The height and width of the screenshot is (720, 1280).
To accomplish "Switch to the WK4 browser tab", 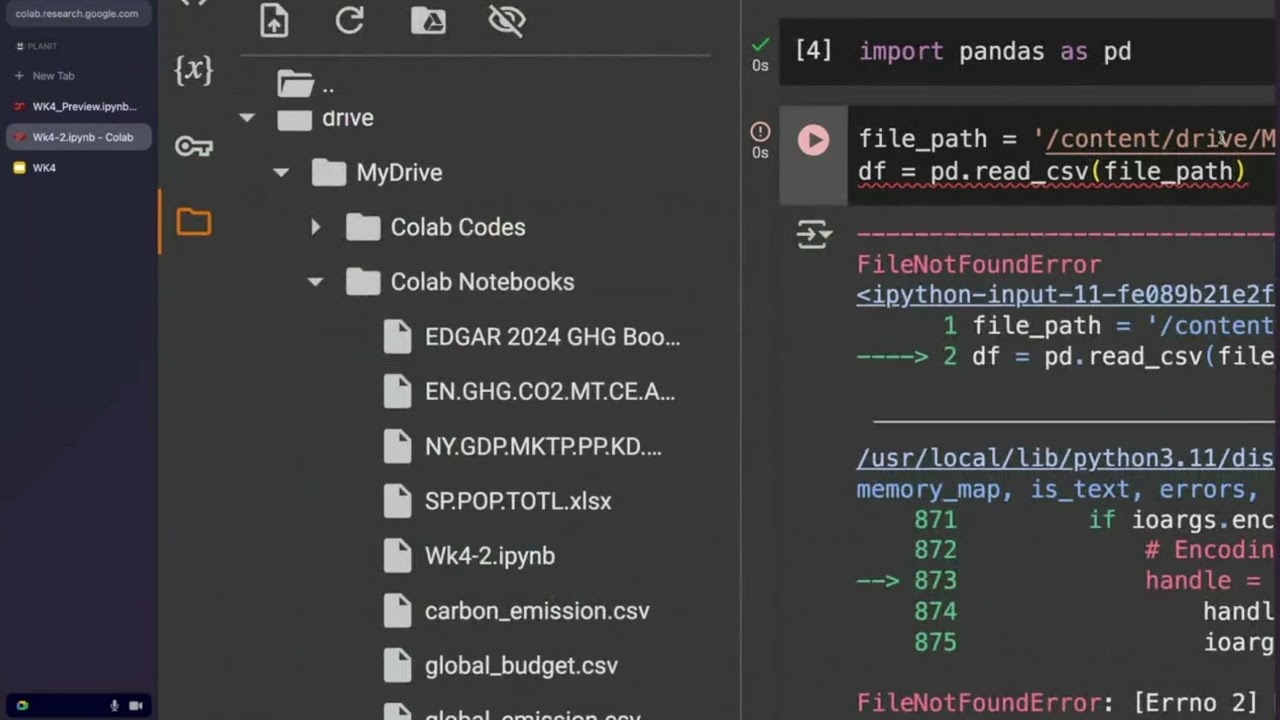I will (x=78, y=168).
